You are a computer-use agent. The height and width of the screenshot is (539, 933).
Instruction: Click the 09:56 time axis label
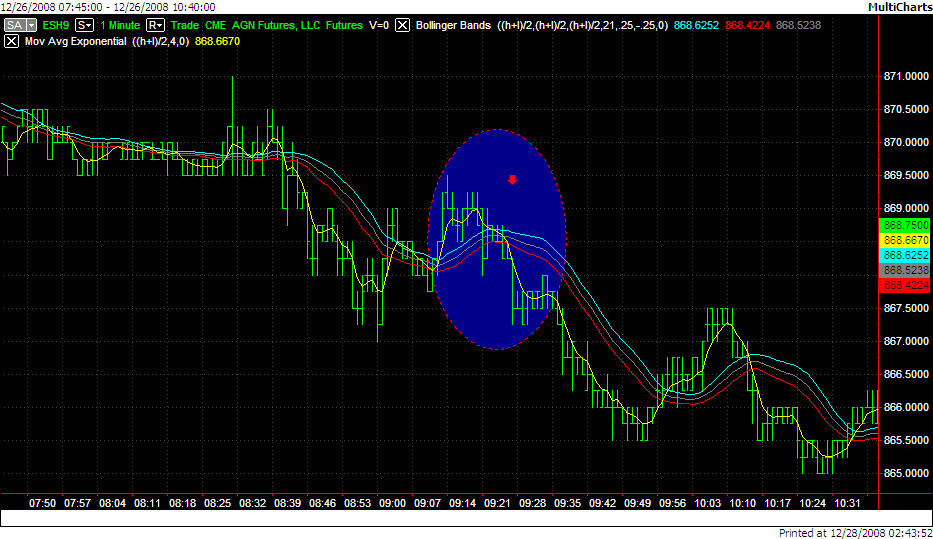(x=672, y=503)
